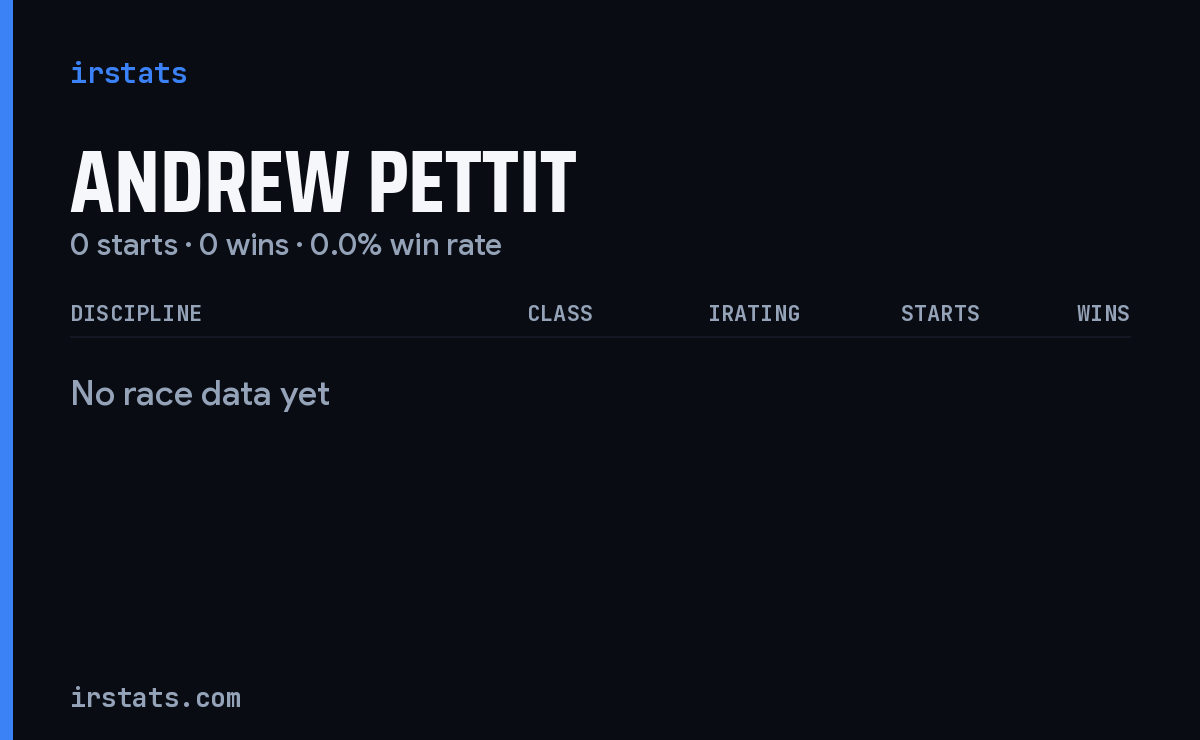Viewport: 1200px width, 740px height.
Task: Sort by the WINS column header
Action: tap(1103, 313)
